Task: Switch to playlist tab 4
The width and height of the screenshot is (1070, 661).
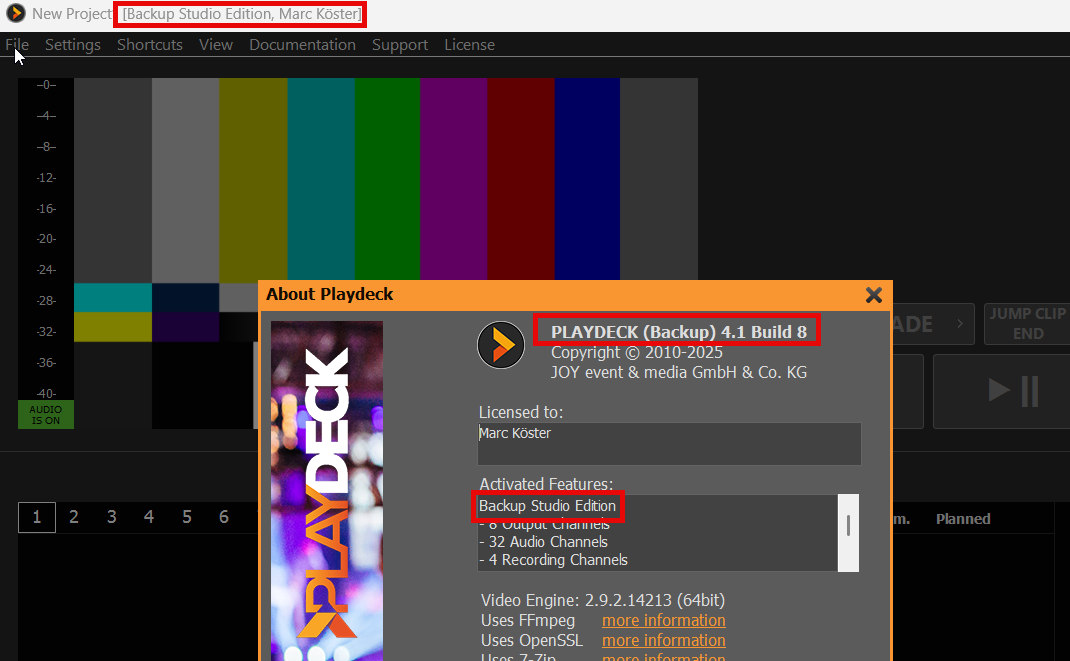Action: (x=149, y=517)
